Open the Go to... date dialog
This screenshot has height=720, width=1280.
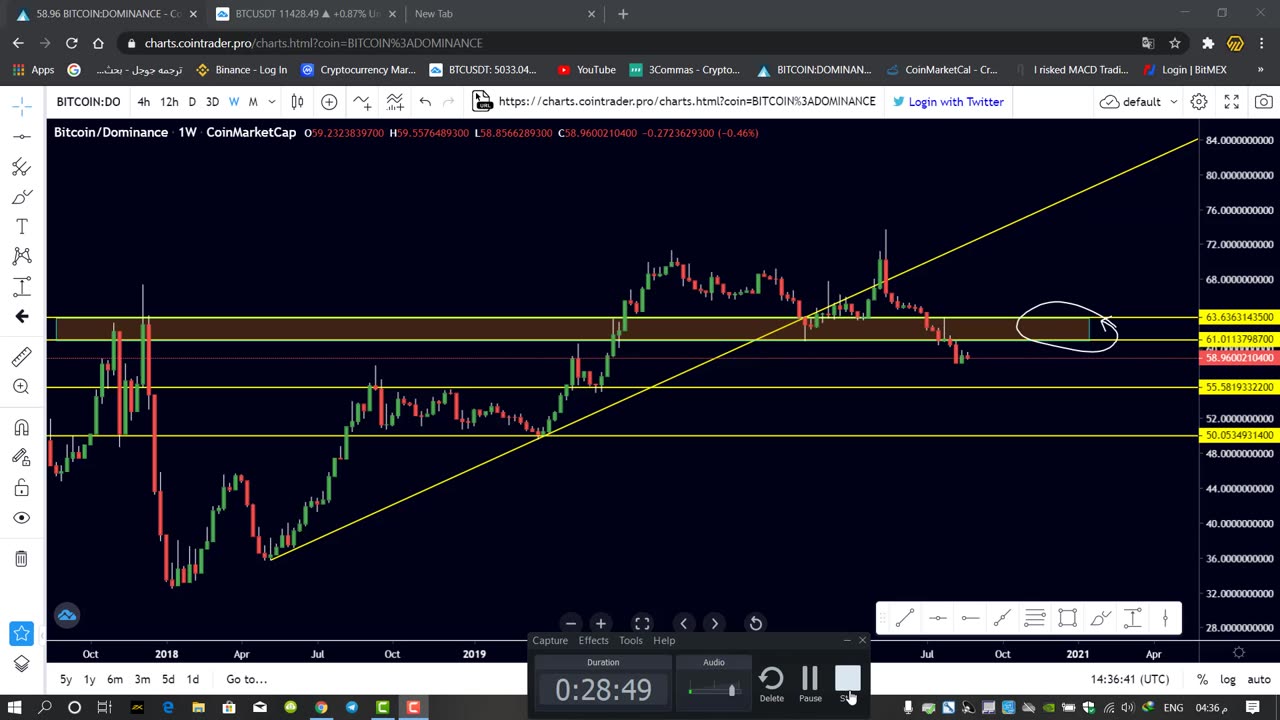246,680
